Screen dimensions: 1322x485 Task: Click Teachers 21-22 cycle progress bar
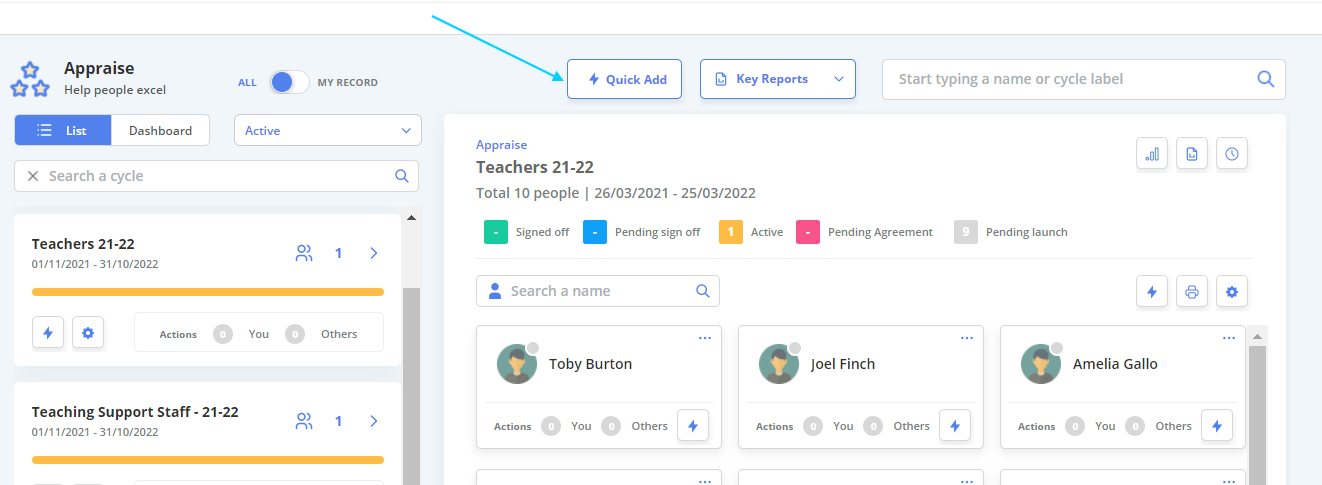coord(208,292)
